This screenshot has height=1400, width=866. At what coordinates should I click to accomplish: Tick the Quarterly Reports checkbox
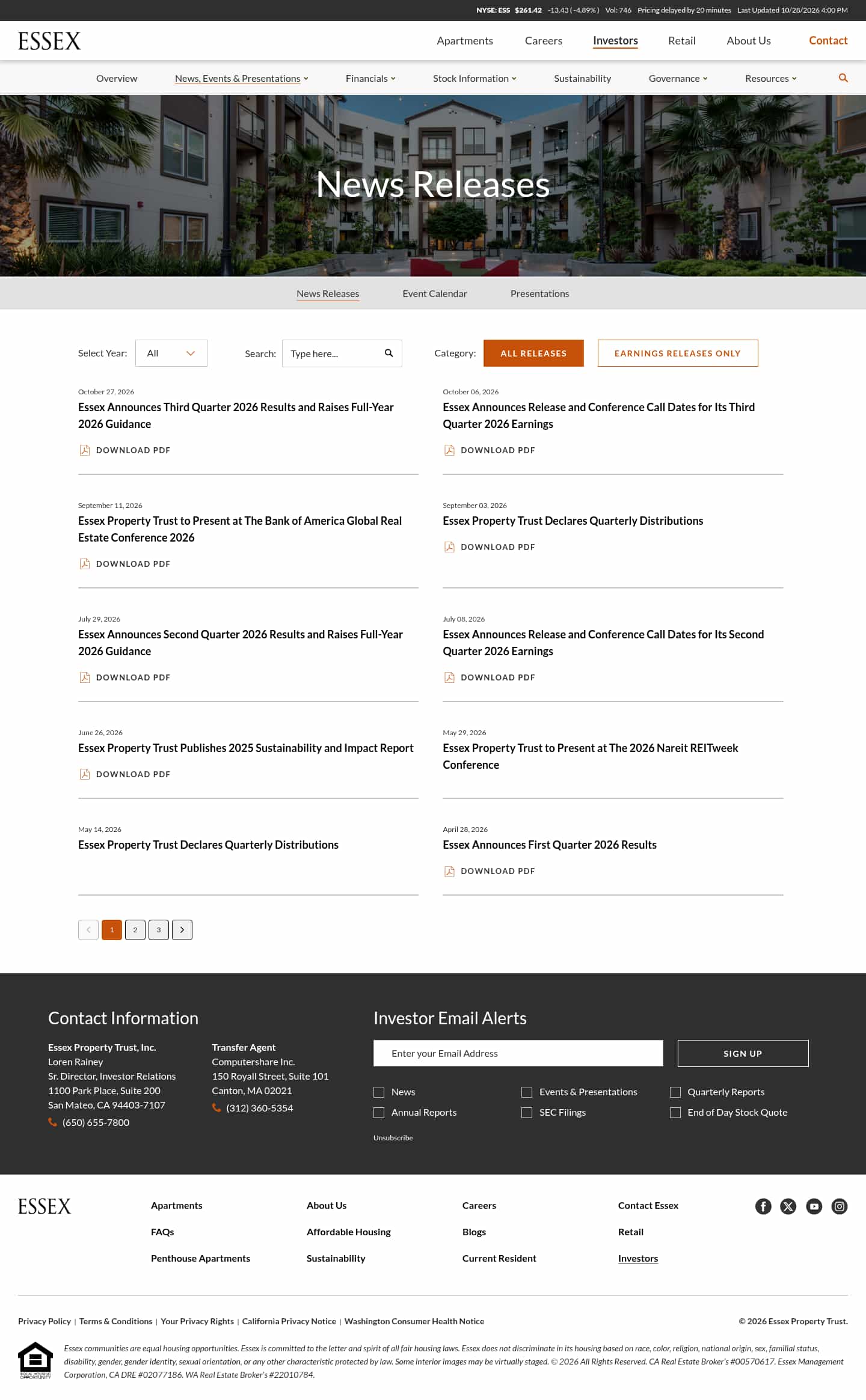point(675,1092)
